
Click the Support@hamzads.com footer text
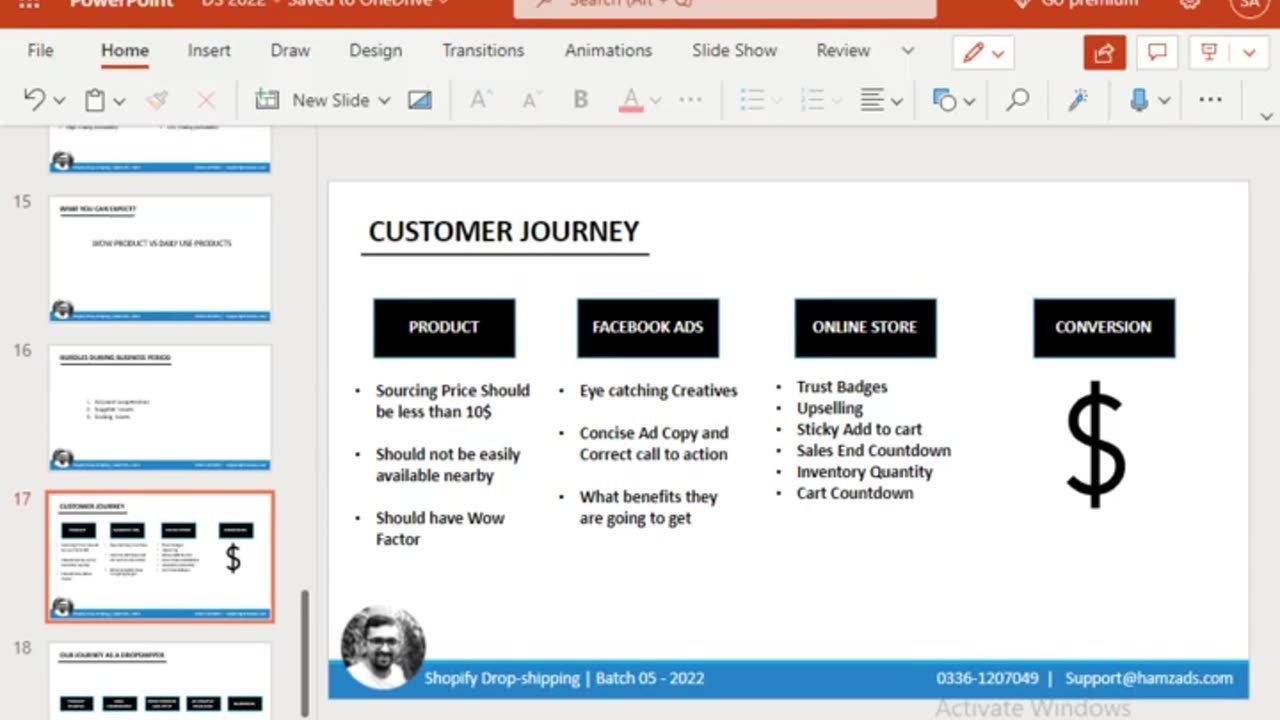click(x=1149, y=678)
